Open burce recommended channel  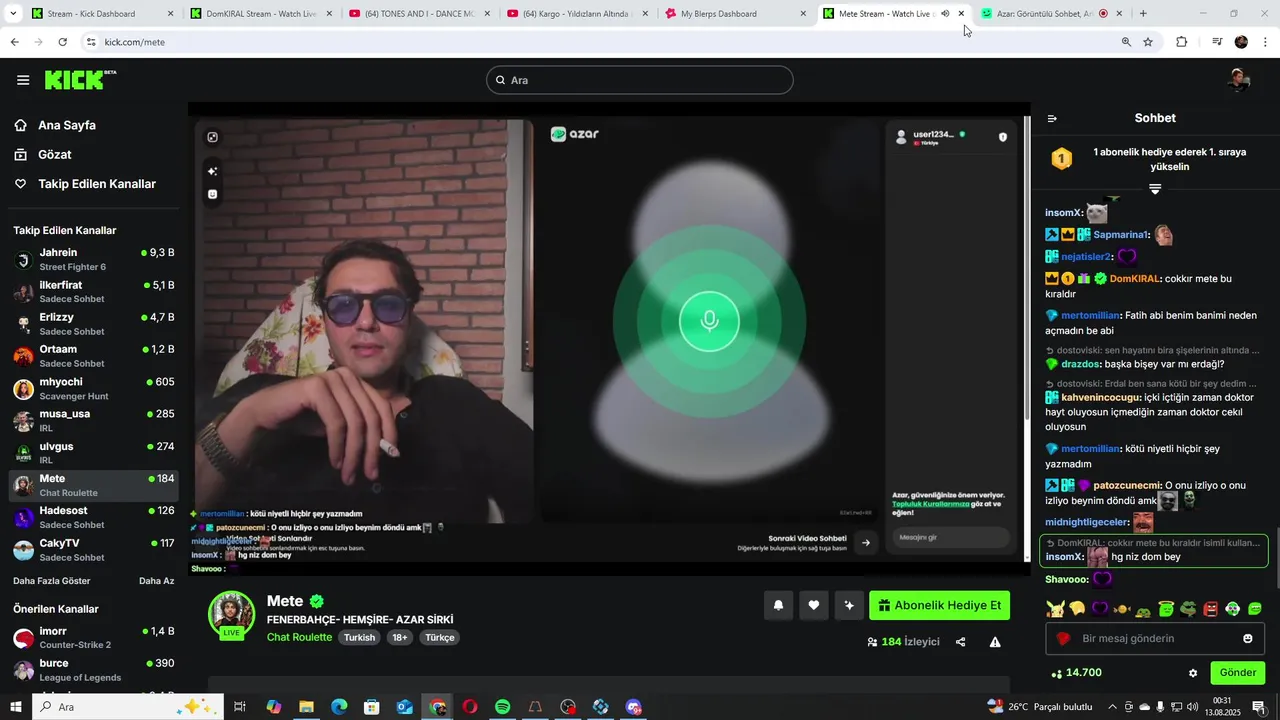(x=94, y=670)
